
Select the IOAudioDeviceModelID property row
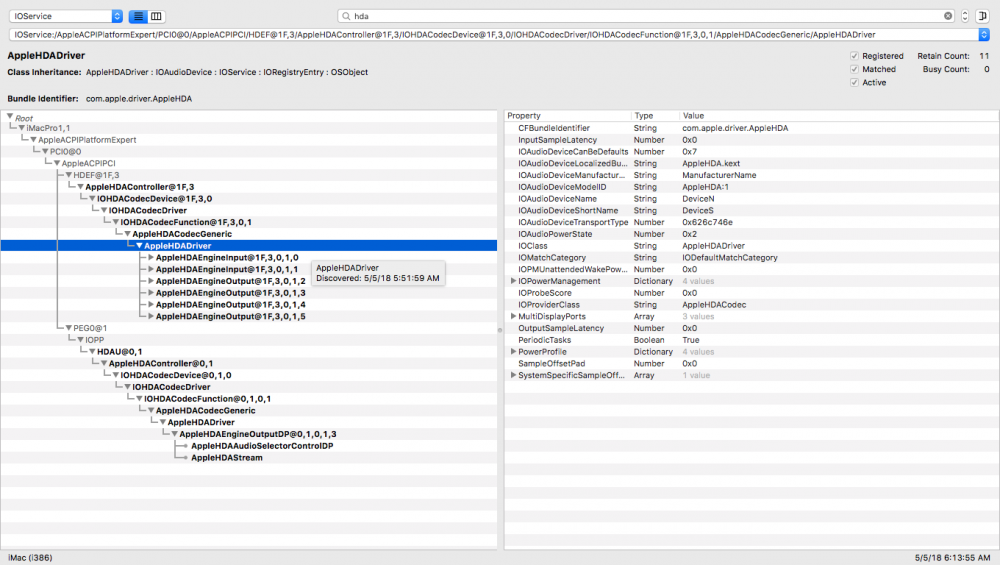(751, 187)
